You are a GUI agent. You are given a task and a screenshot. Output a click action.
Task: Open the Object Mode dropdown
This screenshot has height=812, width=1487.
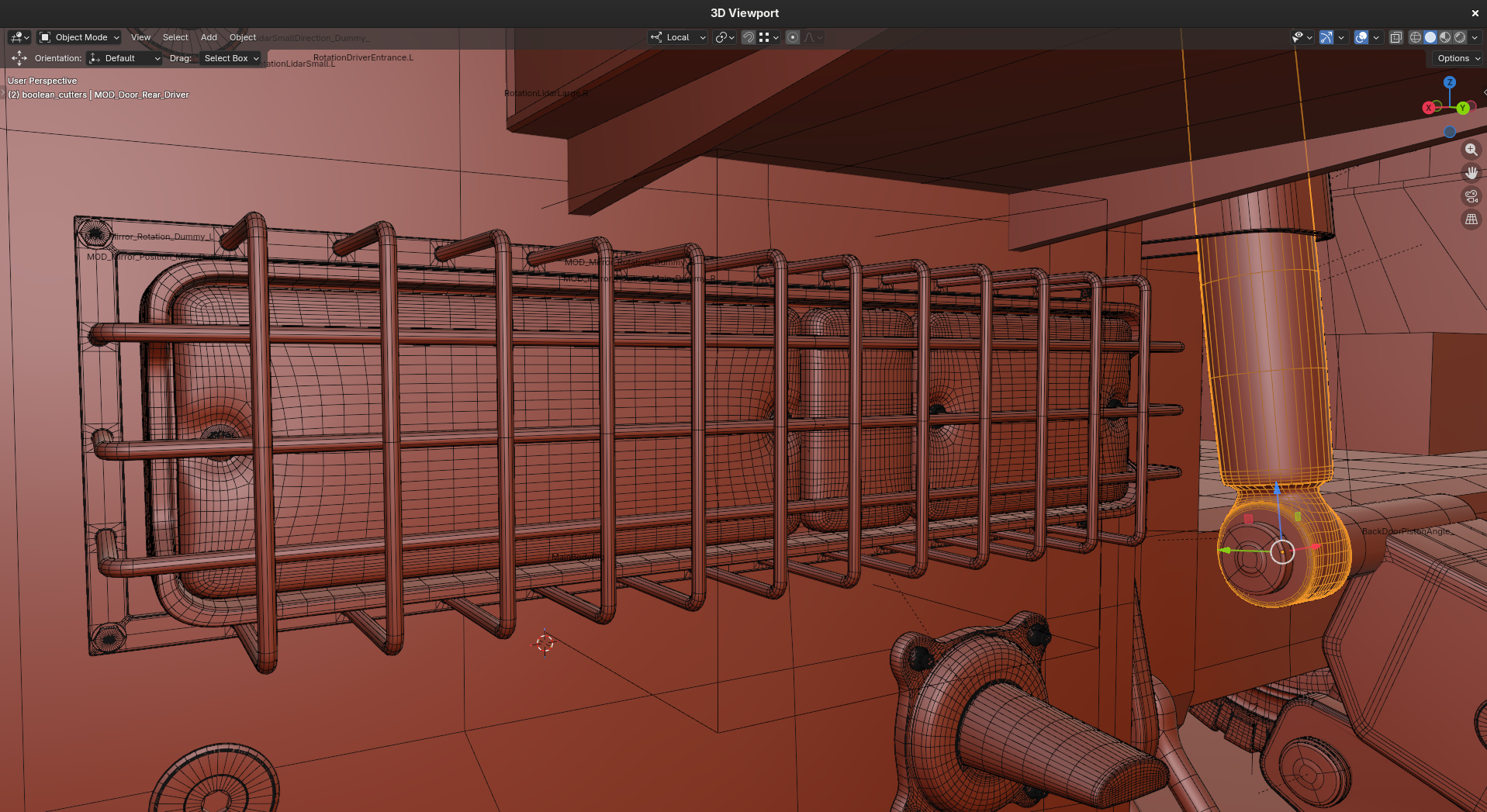80,37
